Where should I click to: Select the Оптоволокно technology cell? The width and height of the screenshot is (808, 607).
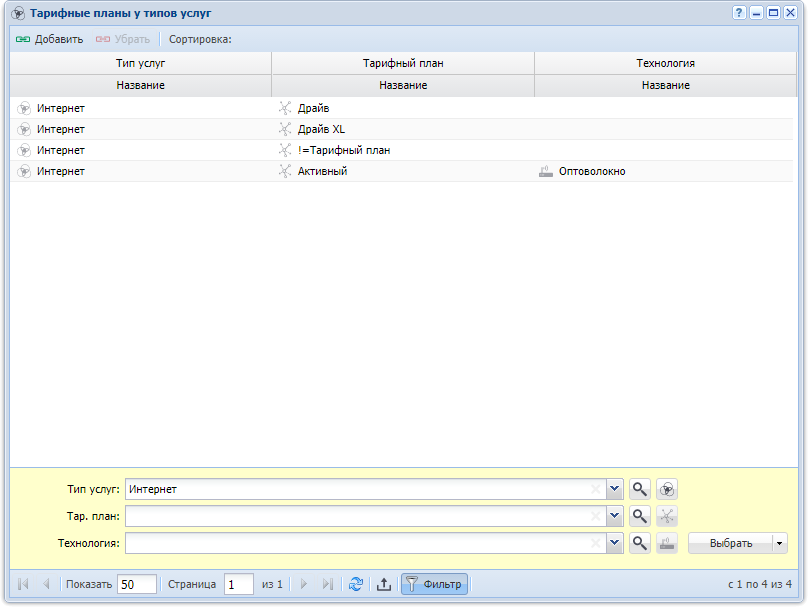[x=664, y=171]
